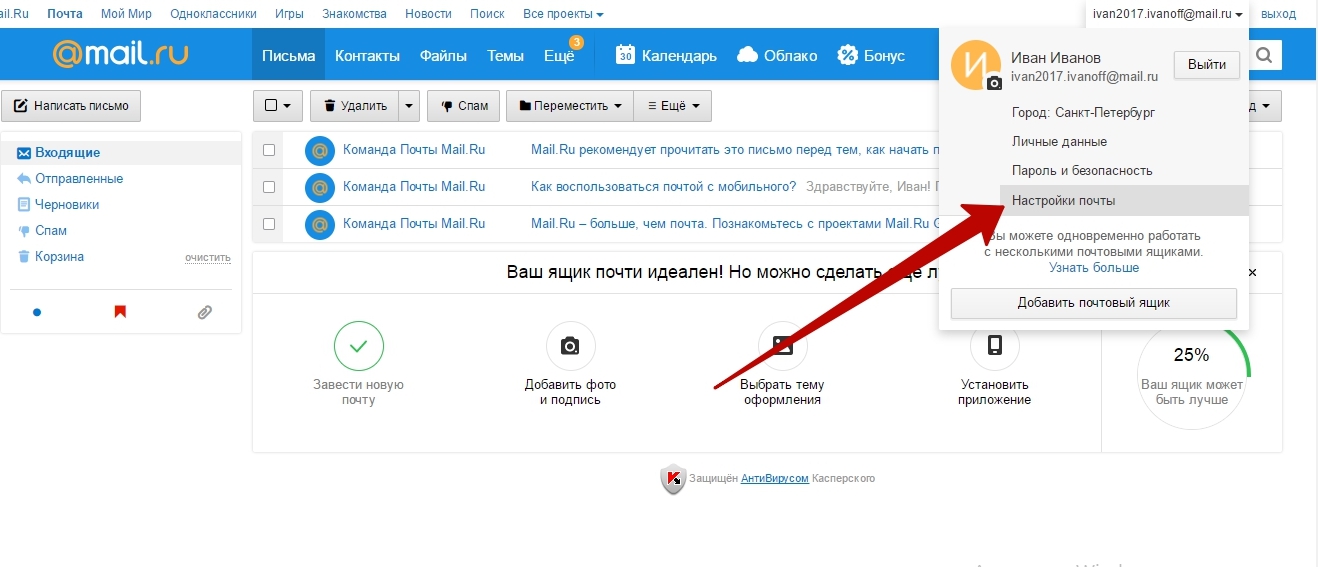Viewport: 1318px width, 567px height.
Task: Filter messages with attachments paperclip icon
Action: 204,312
